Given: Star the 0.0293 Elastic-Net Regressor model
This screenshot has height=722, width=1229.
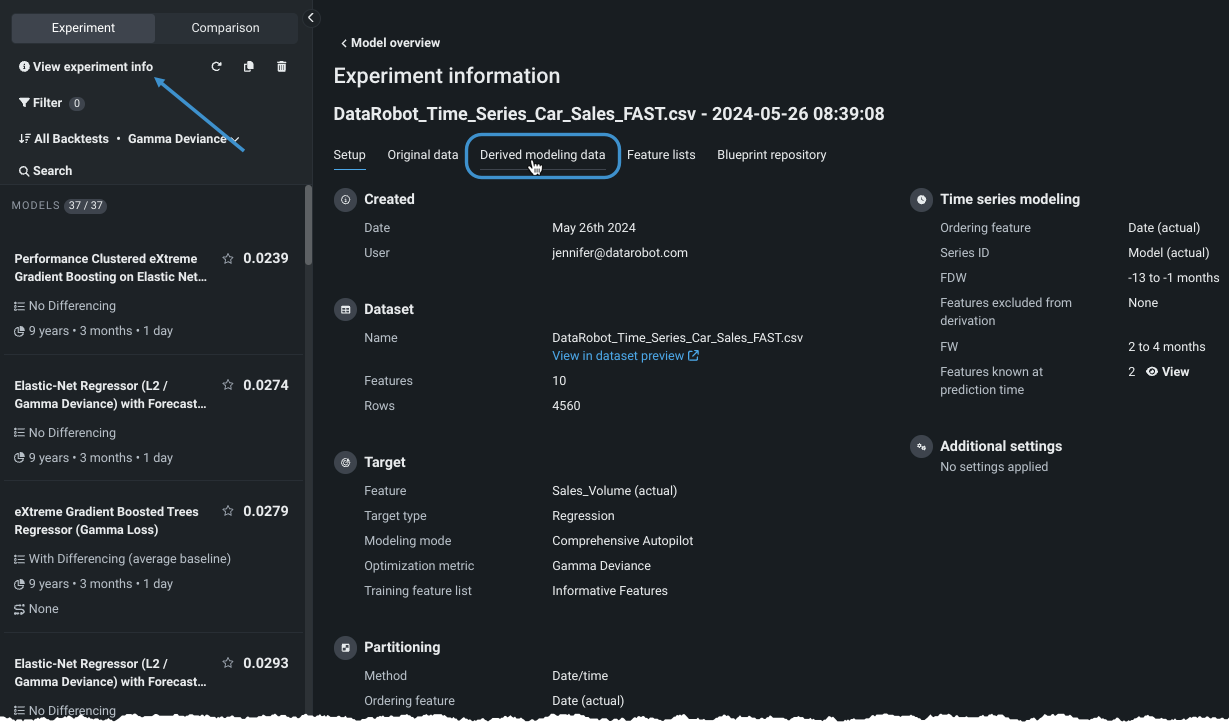Looking at the screenshot, I should pyautogui.click(x=228, y=663).
